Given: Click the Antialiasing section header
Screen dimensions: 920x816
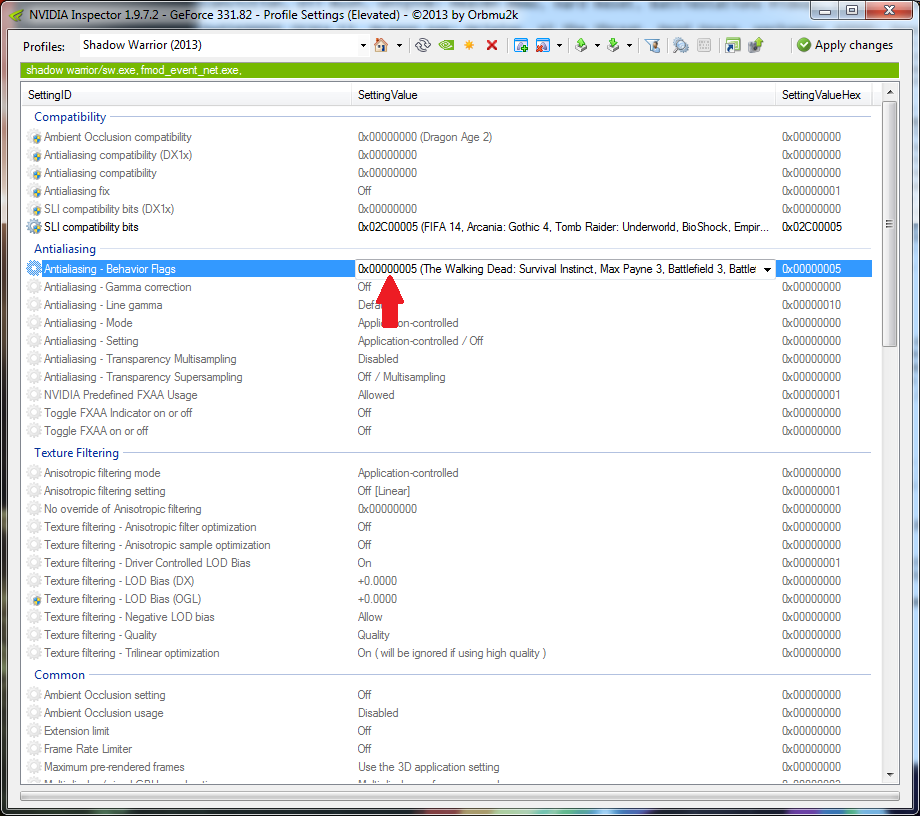Looking at the screenshot, I should 65,249.
